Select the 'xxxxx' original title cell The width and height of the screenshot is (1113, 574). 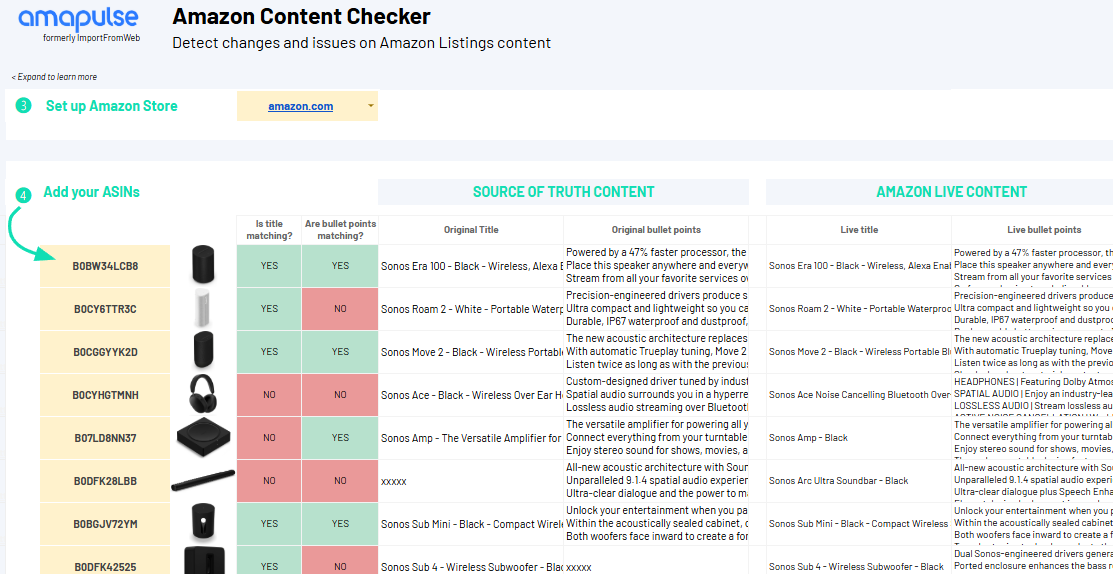tap(471, 481)
